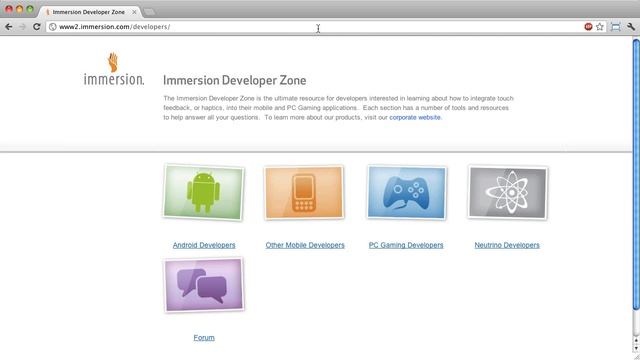The width and height of the screenshot is (640, 360).
Task: Open the wrench settings menu
Action: [631, 27]
